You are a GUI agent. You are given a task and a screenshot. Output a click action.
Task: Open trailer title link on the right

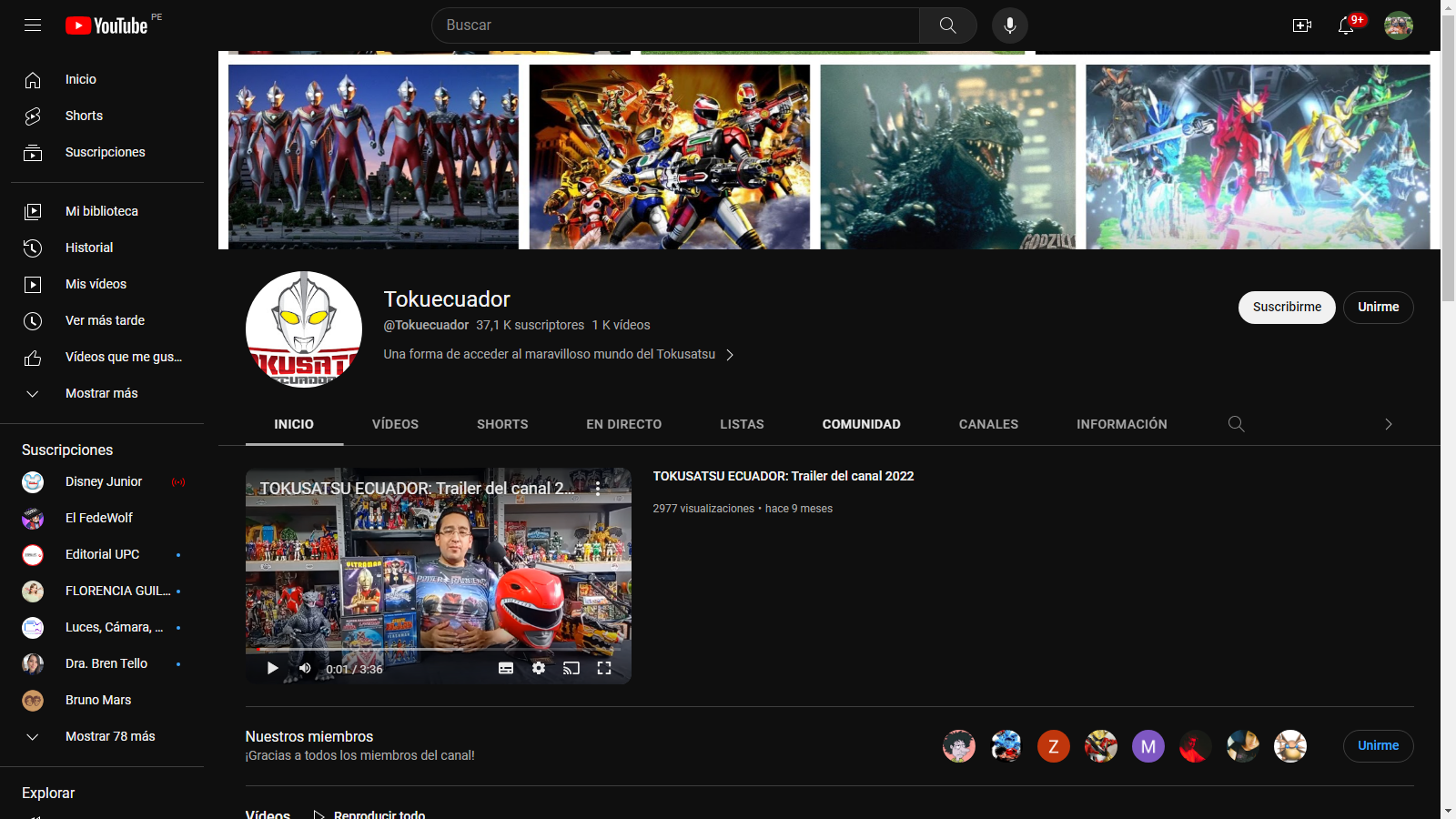784,476
